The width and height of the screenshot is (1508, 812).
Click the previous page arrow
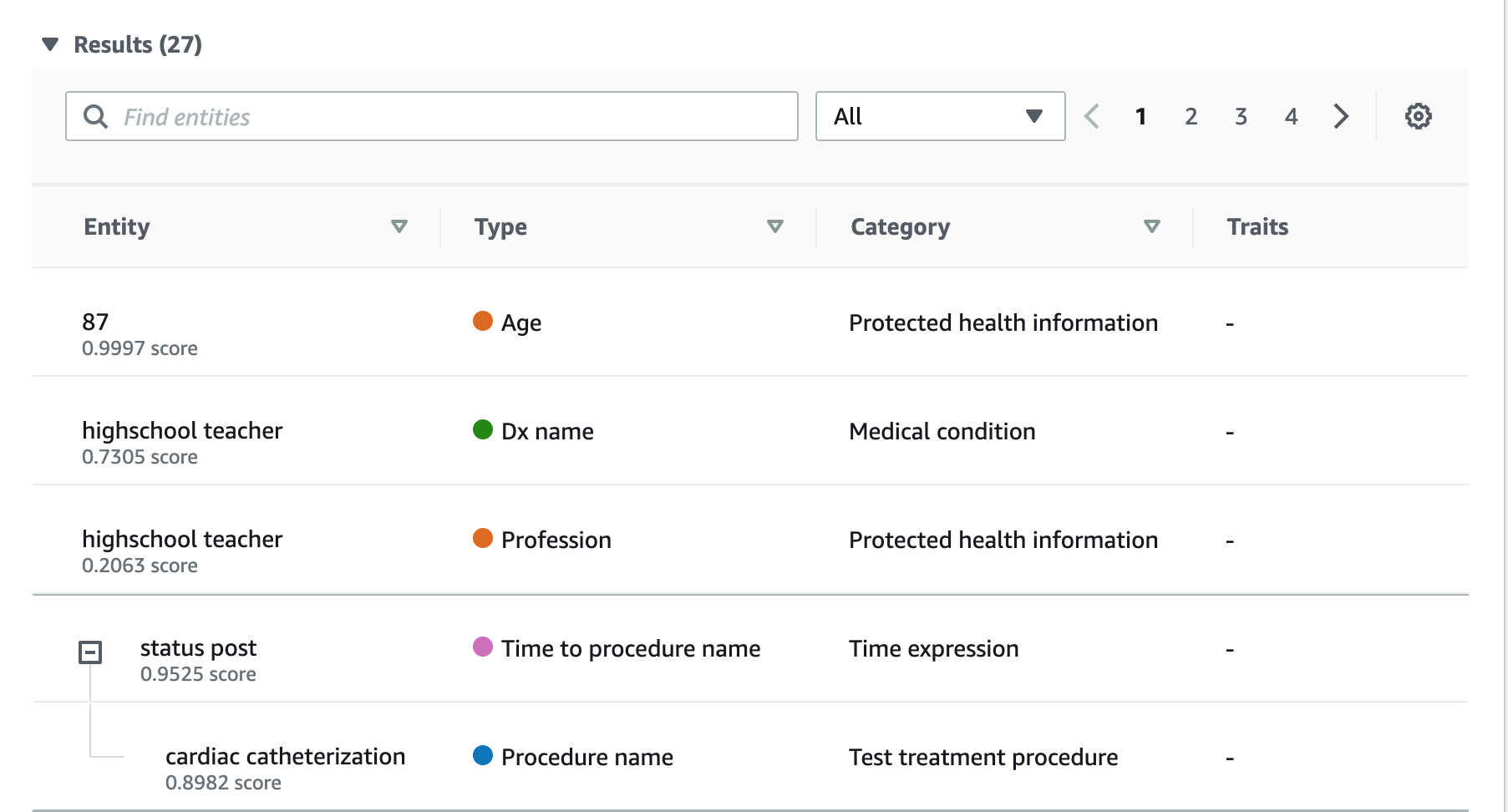1091,116
